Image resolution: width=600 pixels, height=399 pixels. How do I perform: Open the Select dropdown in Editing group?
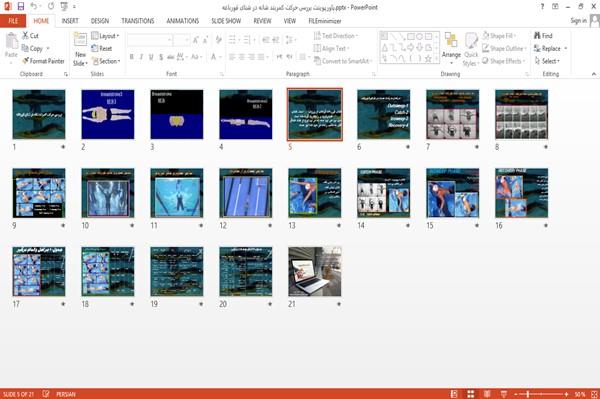click(547, 61)
